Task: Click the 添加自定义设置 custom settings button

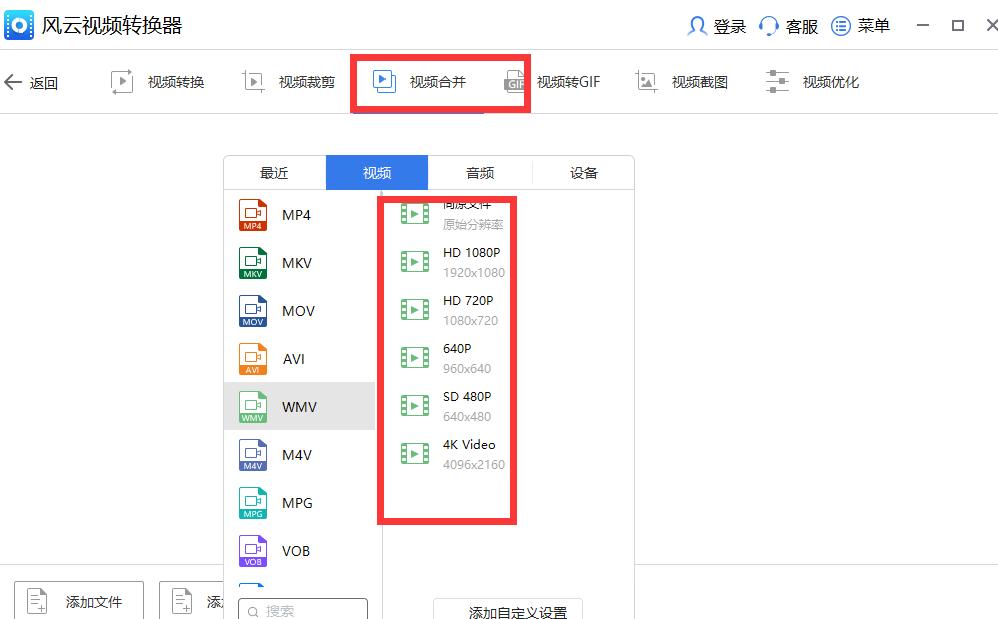Action: 507,610
